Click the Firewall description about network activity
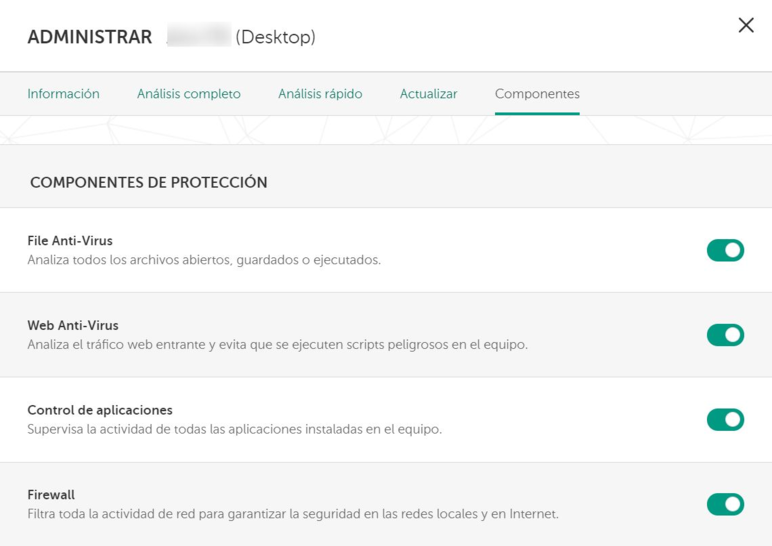 click(x=292, y=514)
